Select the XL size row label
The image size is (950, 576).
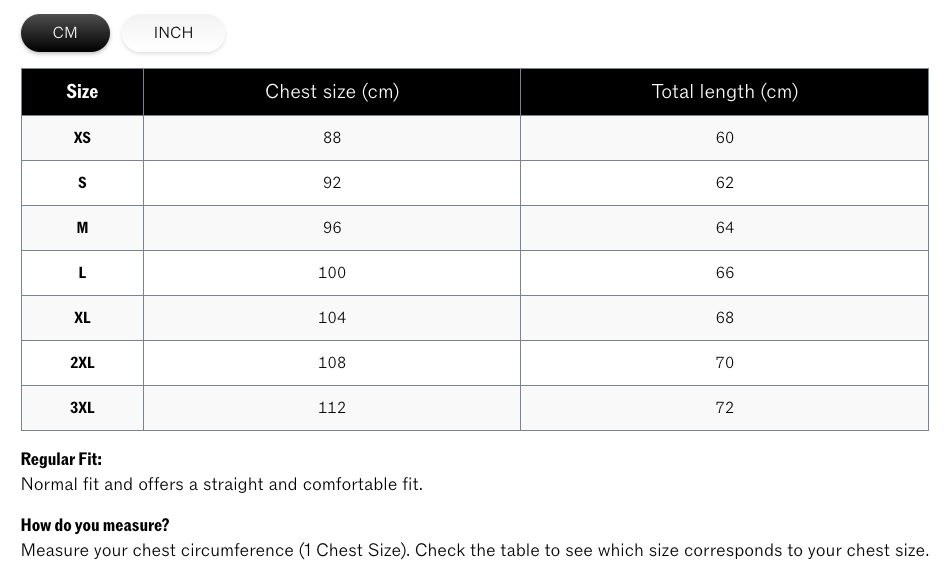(82, 318)
